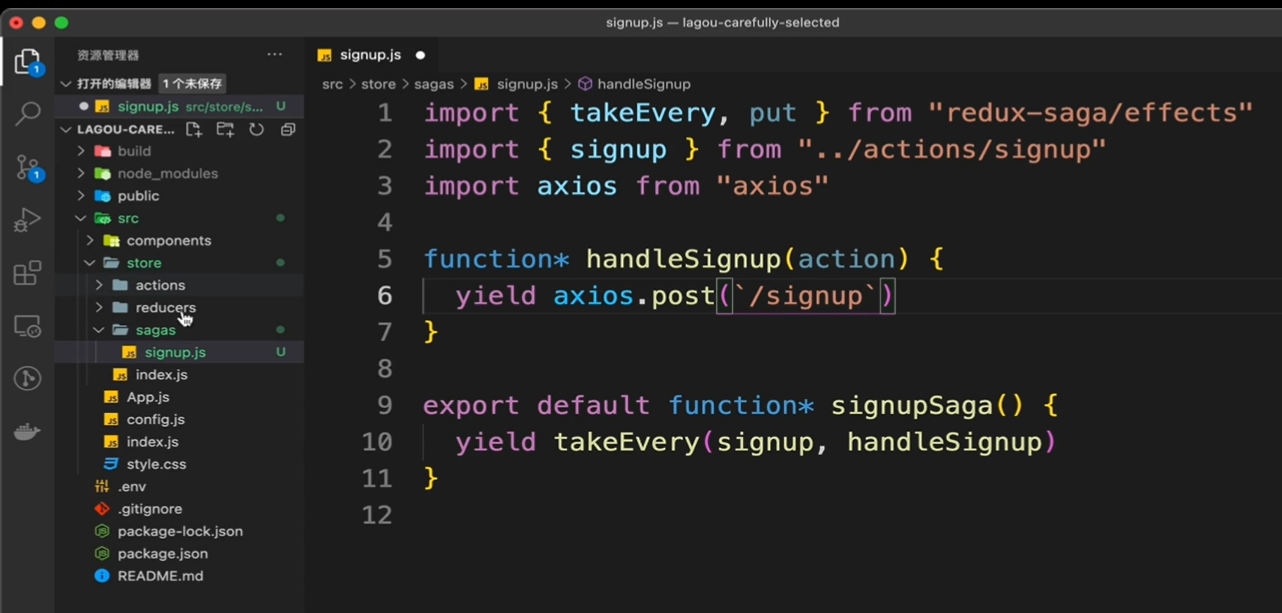Select the signup.js editor tab
Image resolution: width=1282 pixels, height=613 pixels.
click(371, 55)
